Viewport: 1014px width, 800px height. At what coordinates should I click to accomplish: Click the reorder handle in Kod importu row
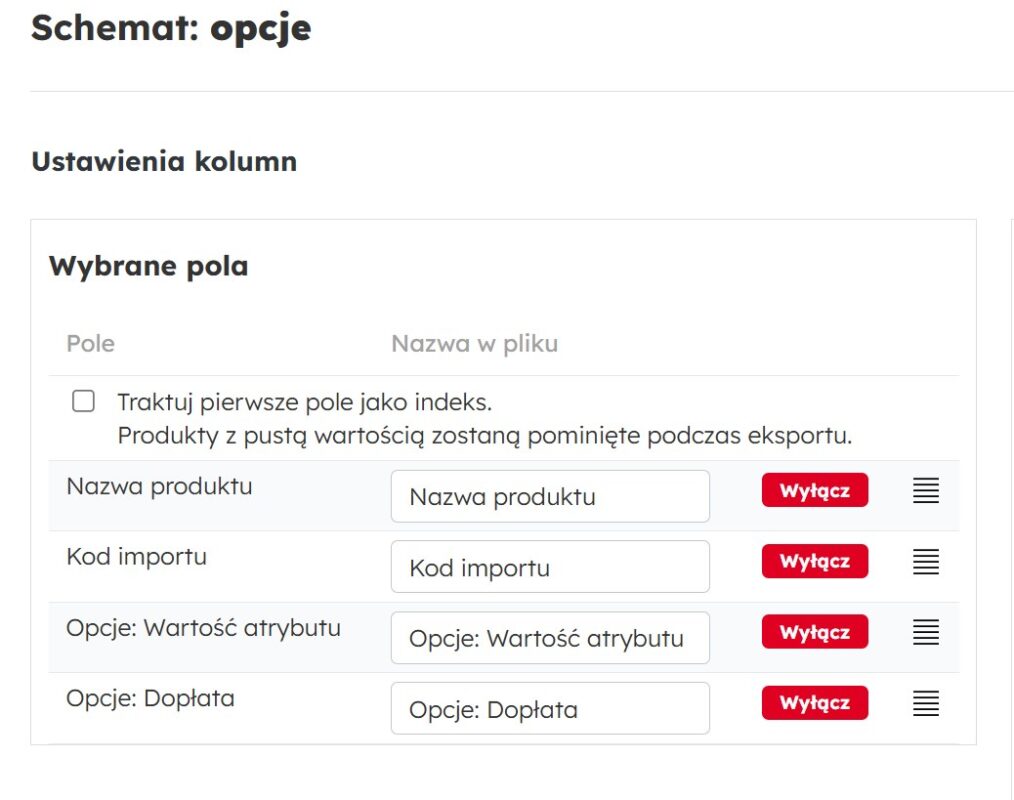[x=926, y=562]
